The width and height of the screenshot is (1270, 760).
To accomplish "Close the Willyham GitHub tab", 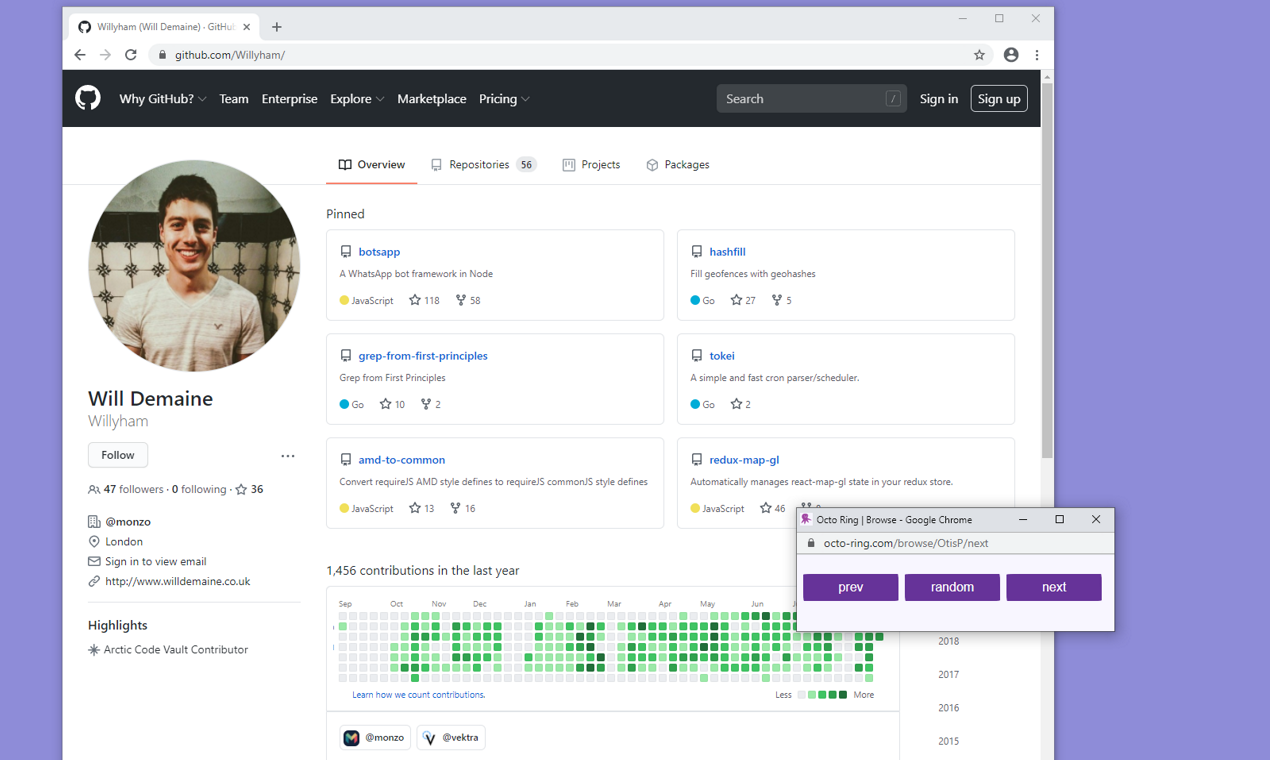I will [x=247, y=27].
